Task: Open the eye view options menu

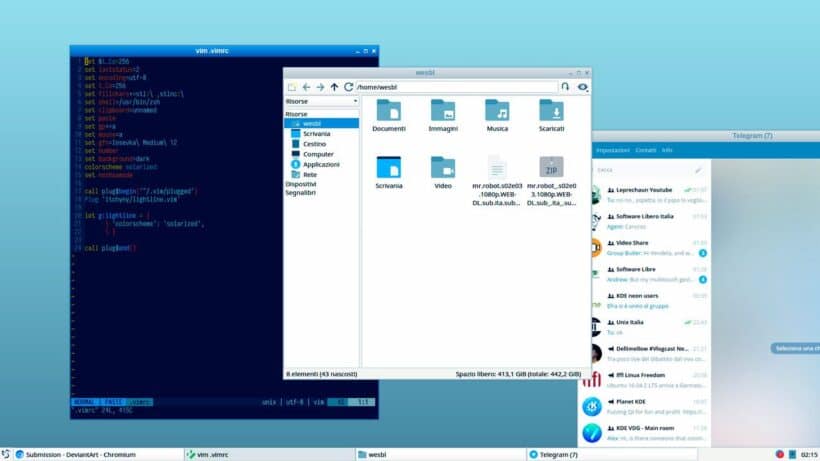Action: click(x=583, y=87)
